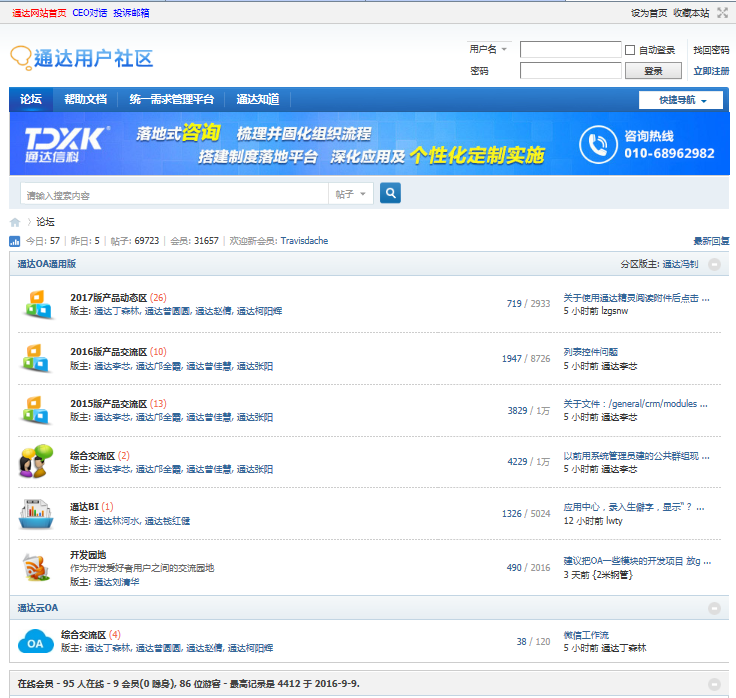Screen dimensions: 736x698
Task: Open 2015版产品交流区 forum title
Action: (x=108, y=404)
